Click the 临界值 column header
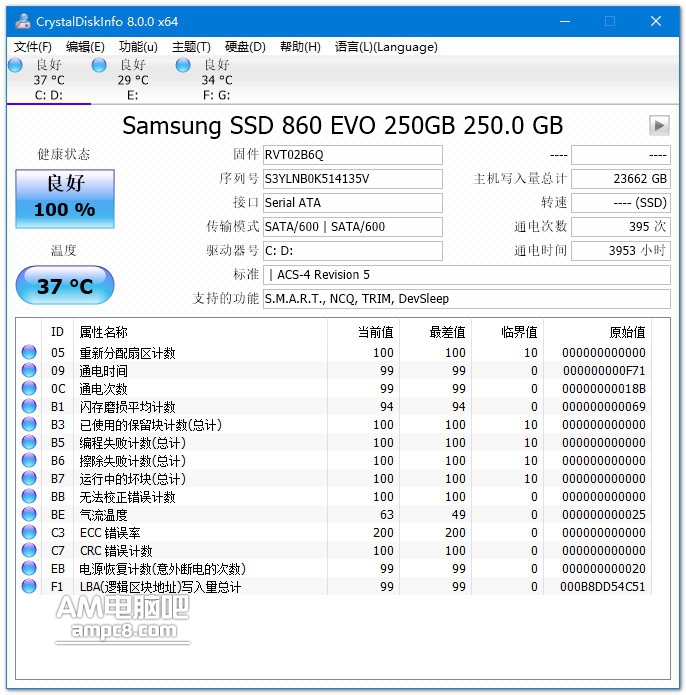The width and height of the screenshot is (686, 695). tap(507, 332)
